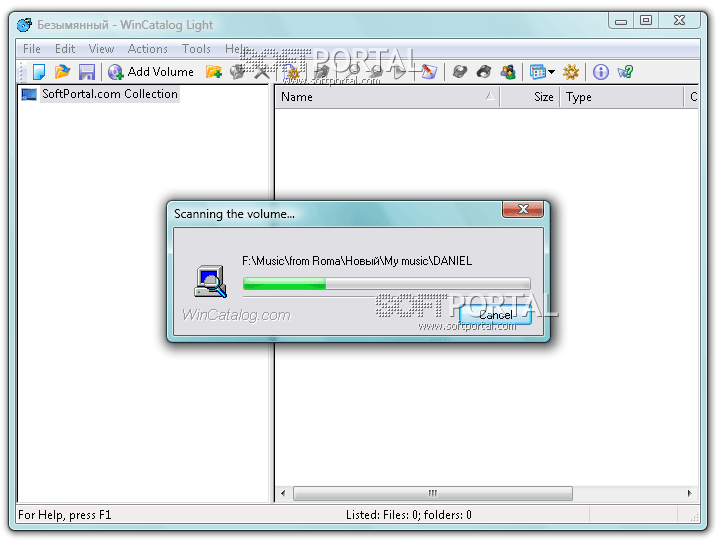The width and height of the screenshot is (716, 544).
Task: Add a new folder with the folder-plus icon
Action: 213,72
